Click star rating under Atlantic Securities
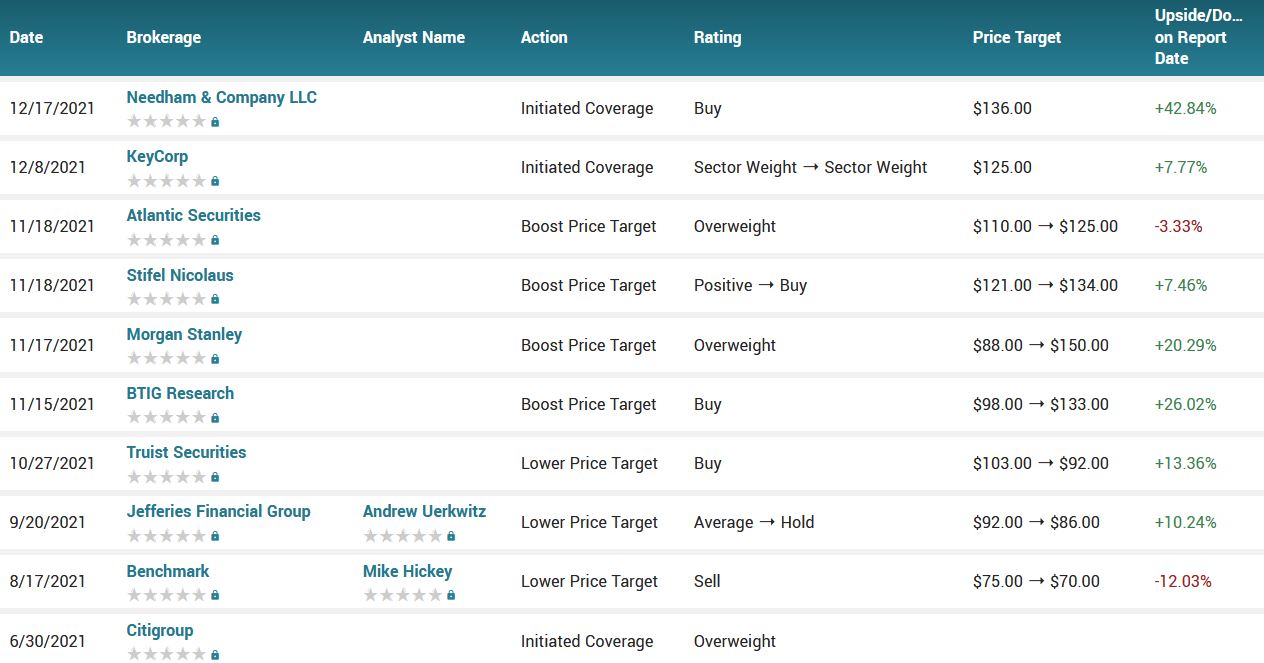This screenshot has width=1264, height=663. (x=166, y=240)
